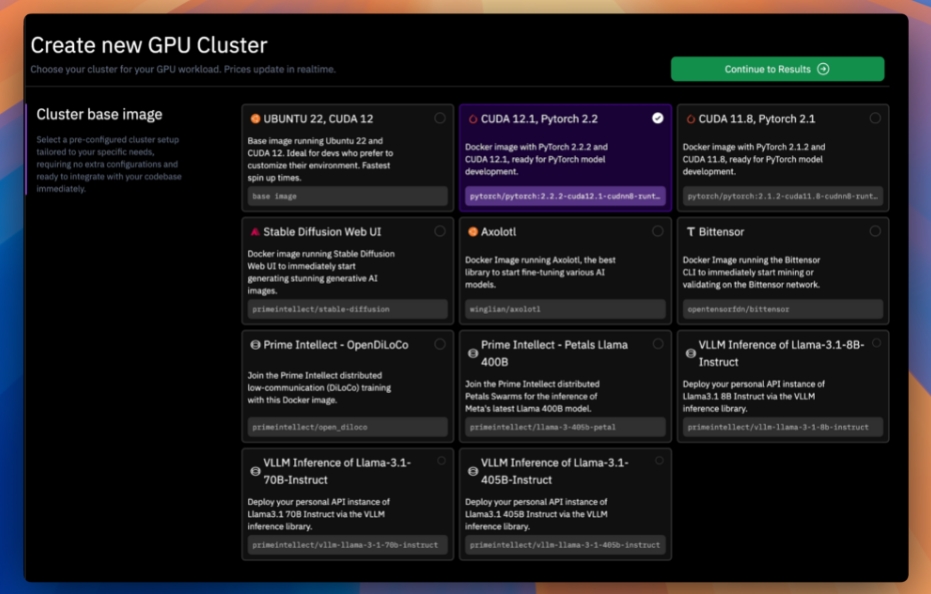Click the Prime Intellect - Petals Llama 400B title
Screen dimensions: 931x594
pos(554,353)
